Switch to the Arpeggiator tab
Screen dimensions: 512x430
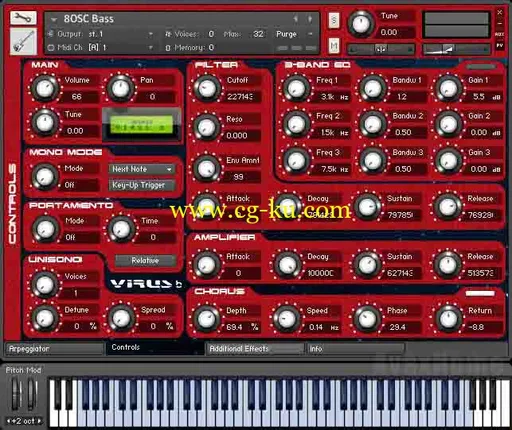click(54, 349)
